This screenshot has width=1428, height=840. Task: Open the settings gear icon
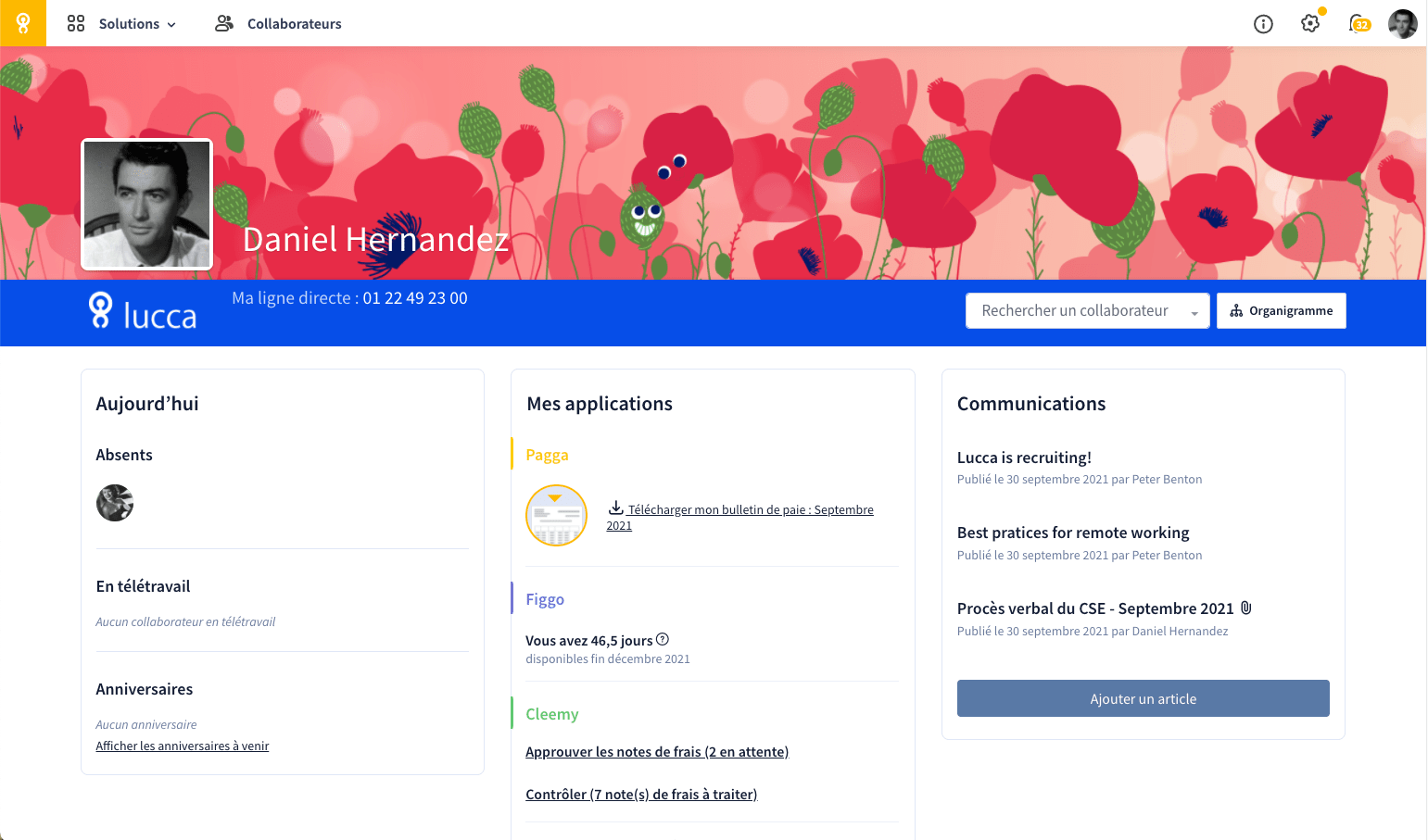(x=1310, y=23)
